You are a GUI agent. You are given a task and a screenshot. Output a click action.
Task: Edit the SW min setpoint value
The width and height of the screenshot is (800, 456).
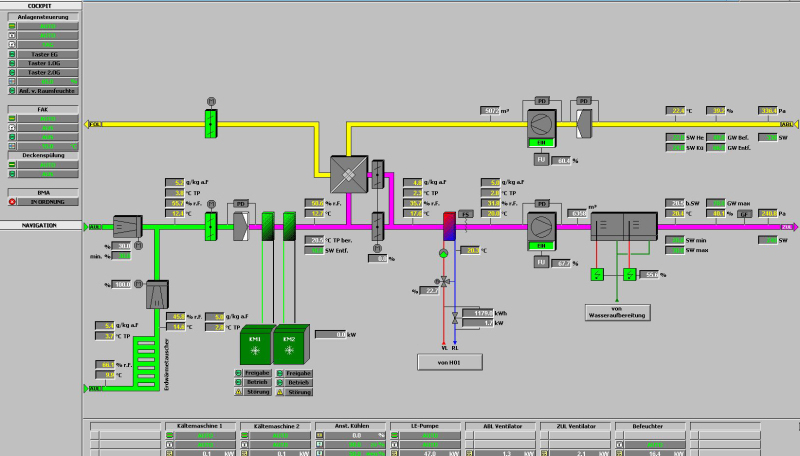coord(675,240)
